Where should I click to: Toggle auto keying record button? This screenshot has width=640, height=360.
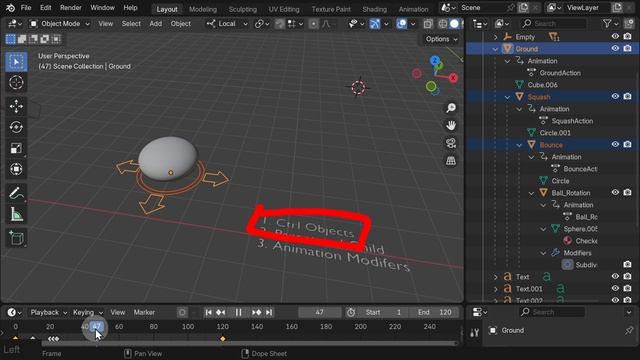[x=182, y=312]
